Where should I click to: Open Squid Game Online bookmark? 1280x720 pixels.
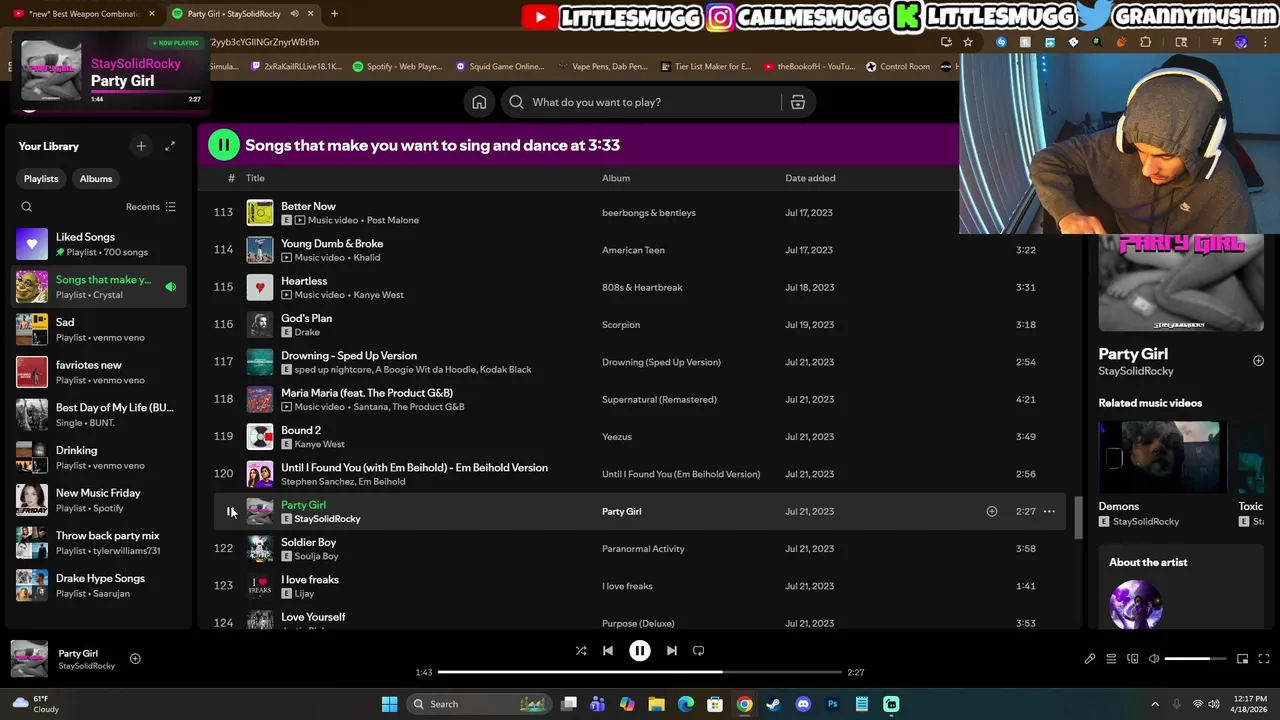point(500,66)
